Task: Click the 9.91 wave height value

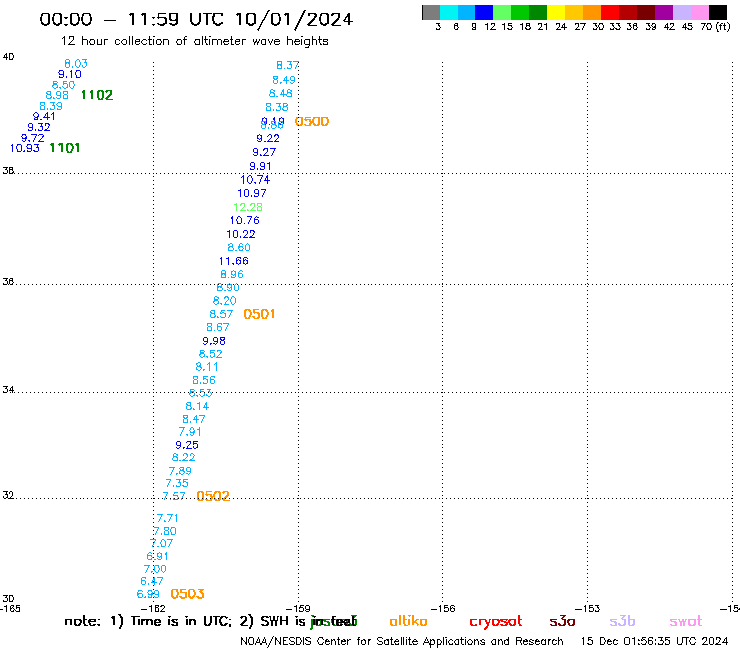Action: click(261, 167)
